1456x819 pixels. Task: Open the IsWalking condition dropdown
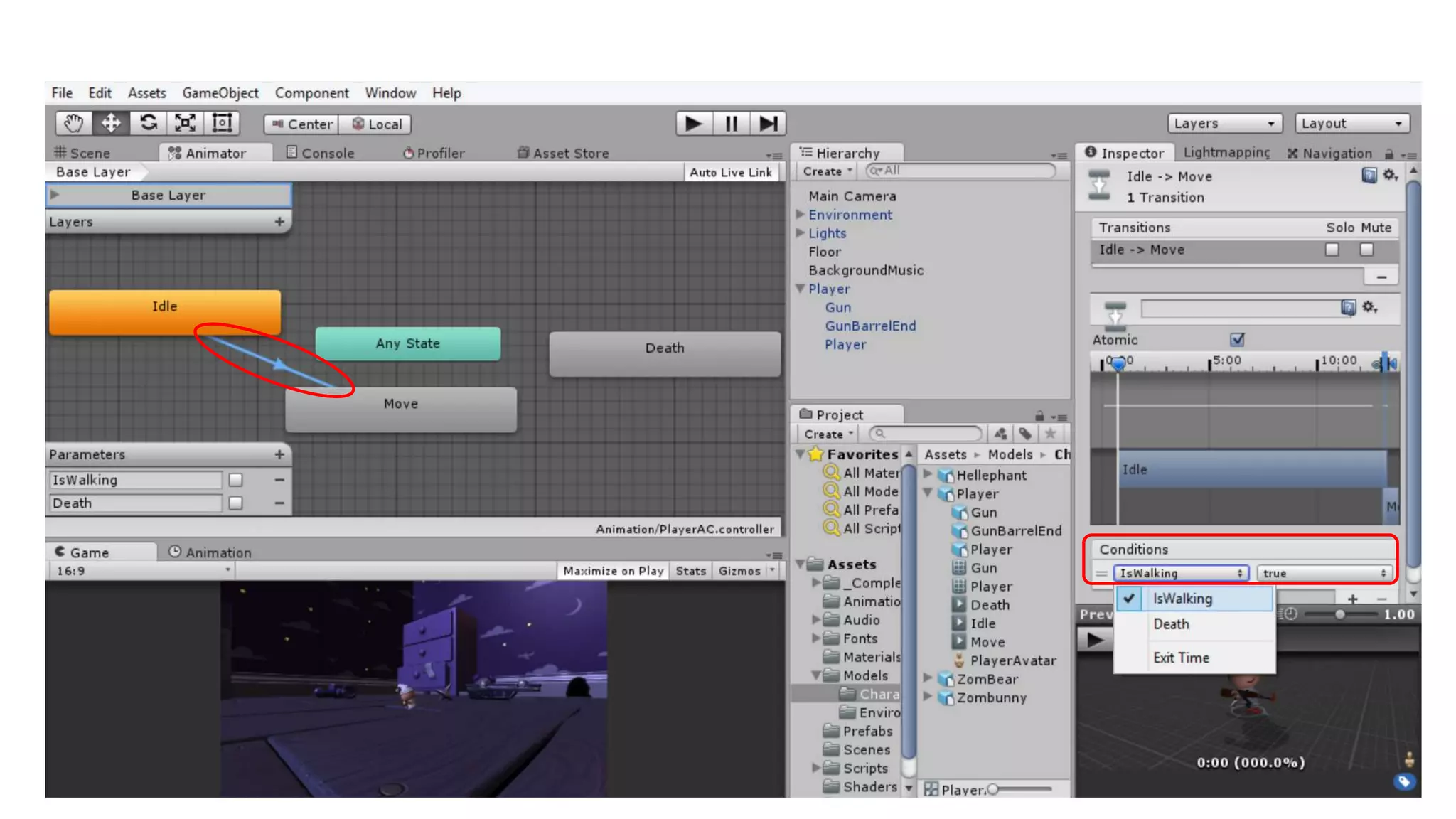click(1180, 573)
